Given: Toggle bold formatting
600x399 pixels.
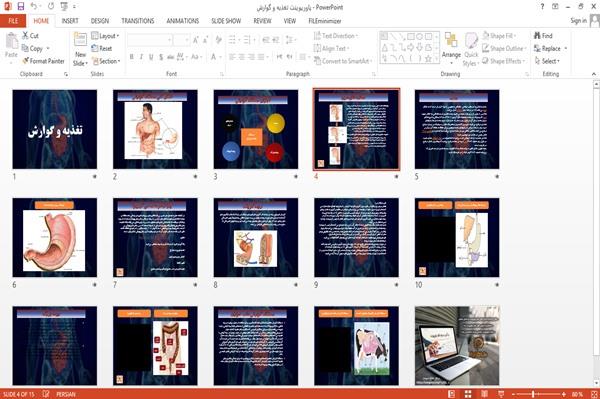Looking at the screenshot, I should (x=131, y=57).
